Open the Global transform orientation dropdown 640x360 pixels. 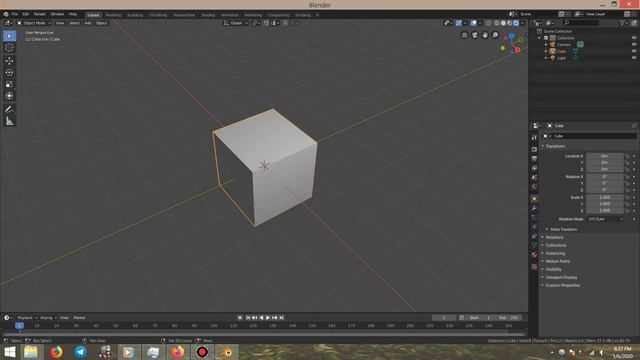tap(236, 23)
